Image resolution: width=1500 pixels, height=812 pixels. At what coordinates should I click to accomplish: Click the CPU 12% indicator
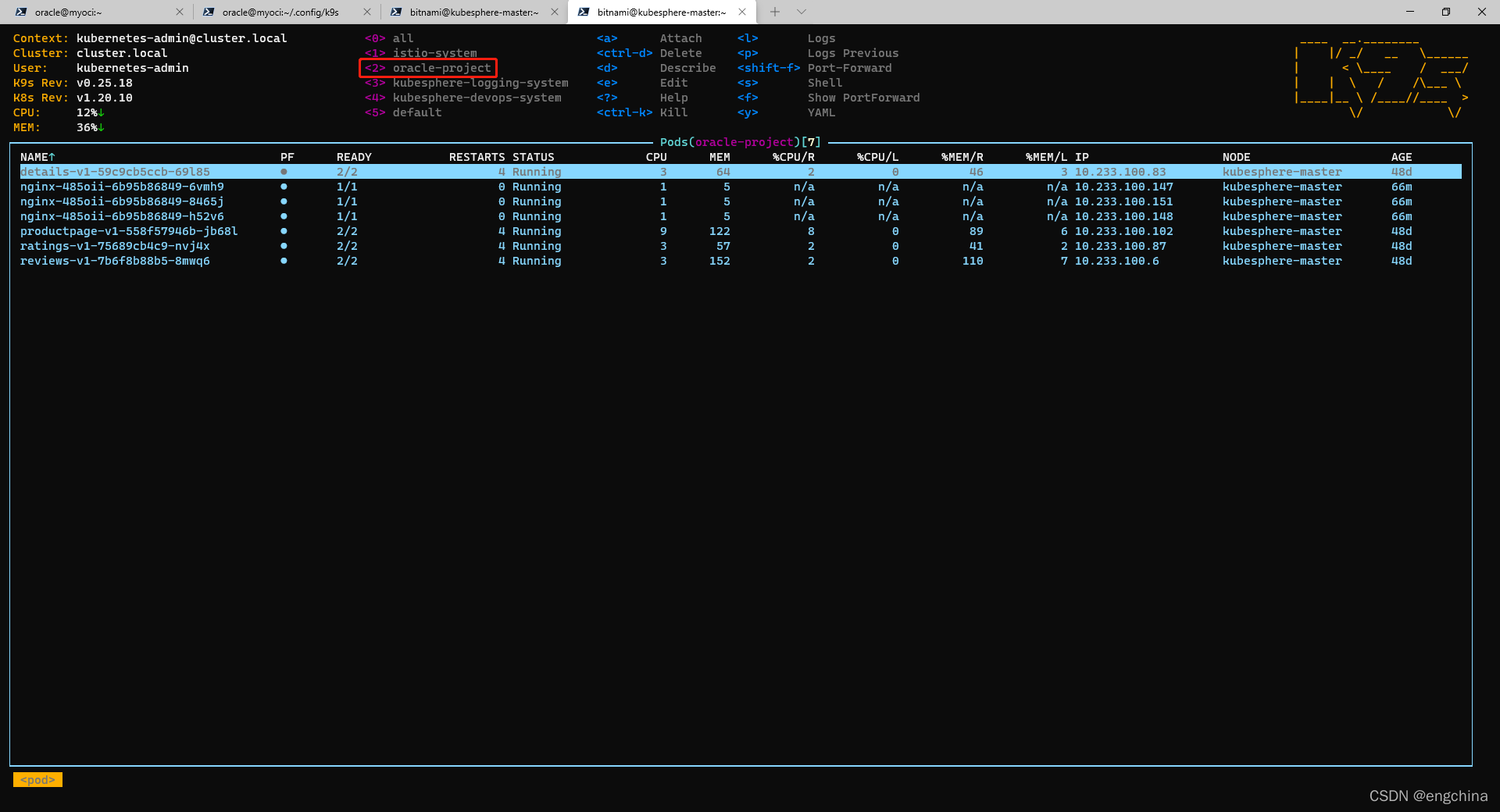click(90, 112)
